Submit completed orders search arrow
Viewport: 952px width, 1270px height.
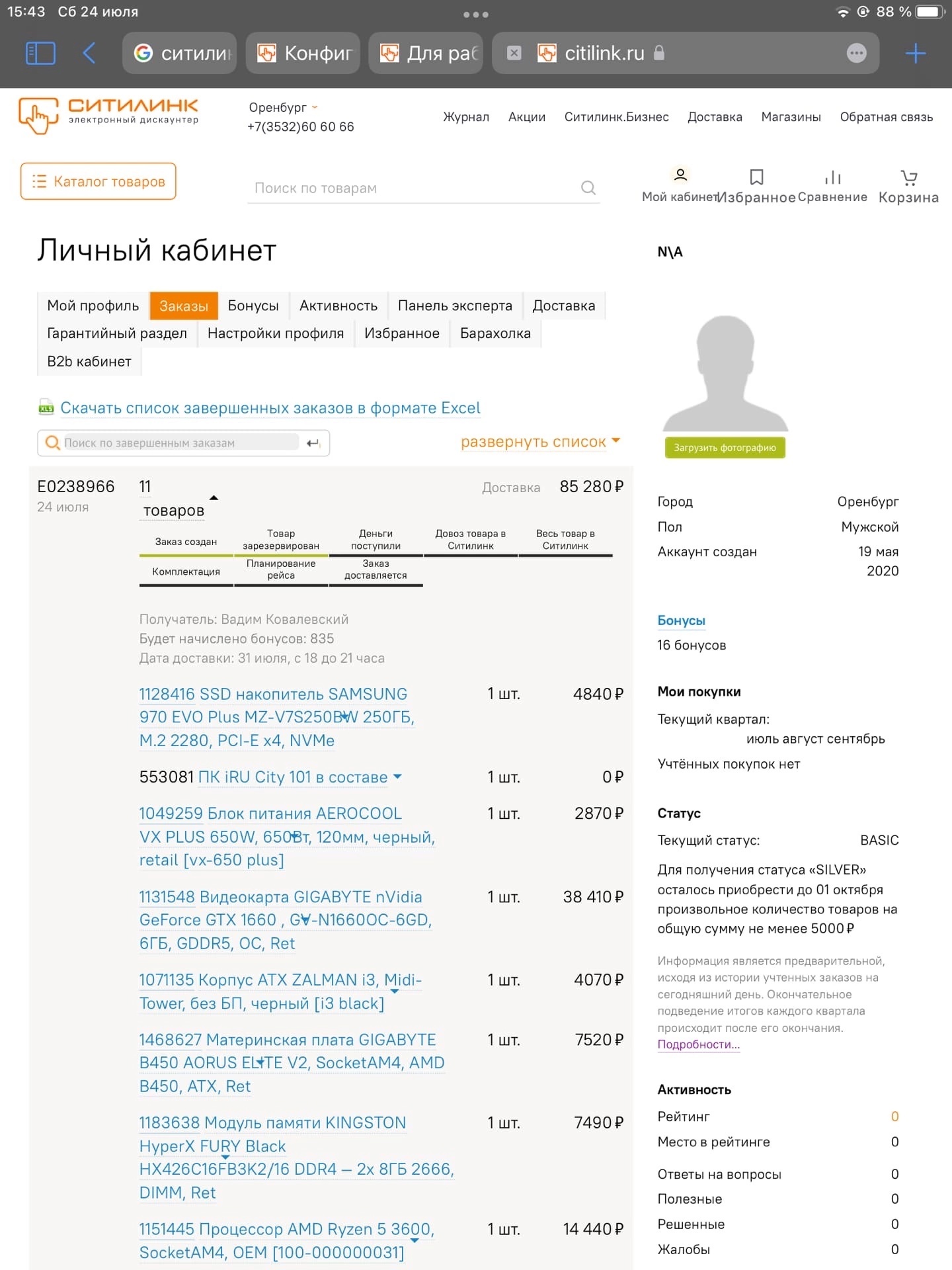[313, 443]
